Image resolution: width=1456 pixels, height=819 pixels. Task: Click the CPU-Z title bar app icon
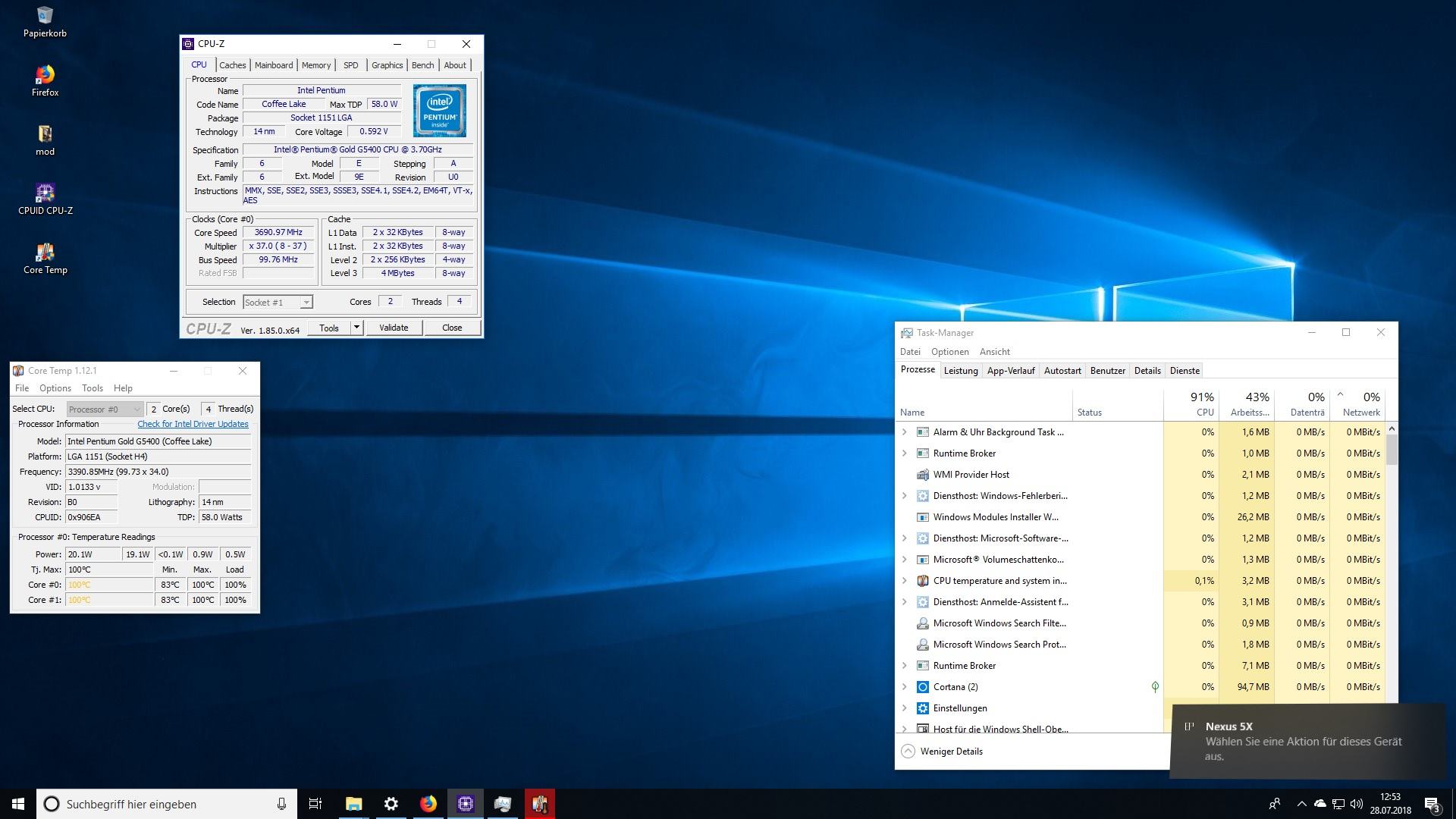point(189,44)
